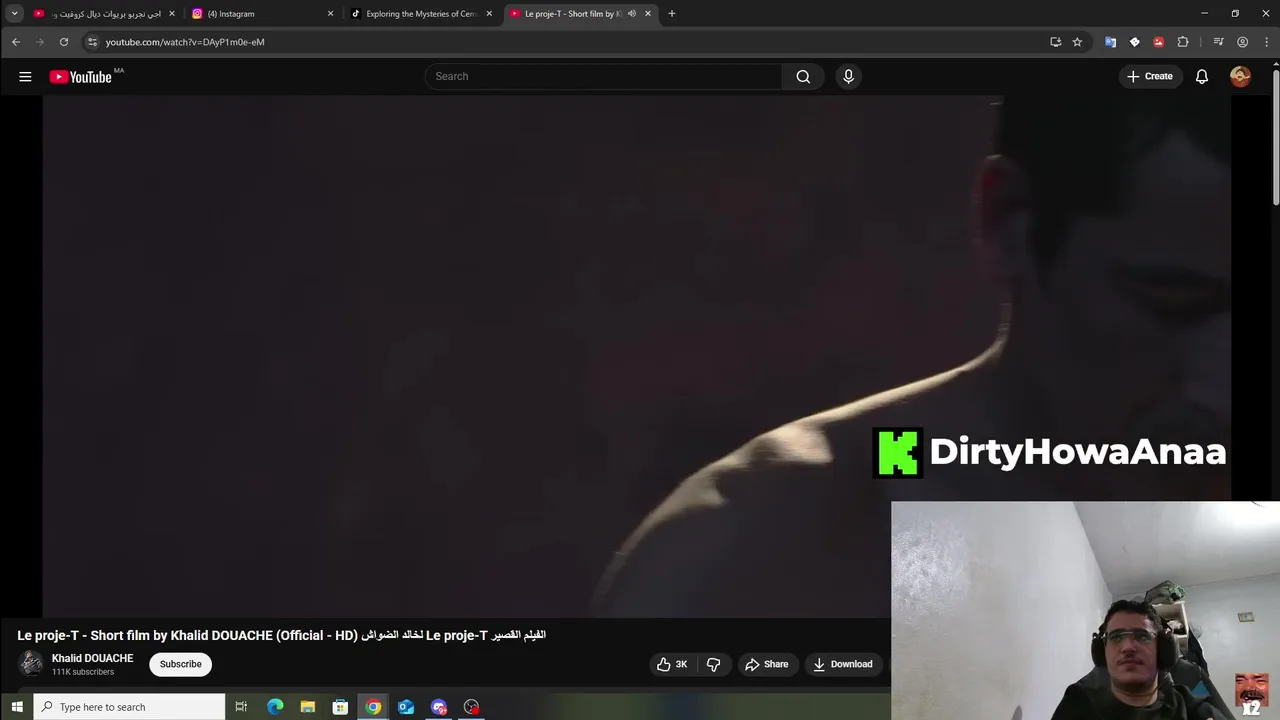Click the red extension icon in toolbar

1158,42
